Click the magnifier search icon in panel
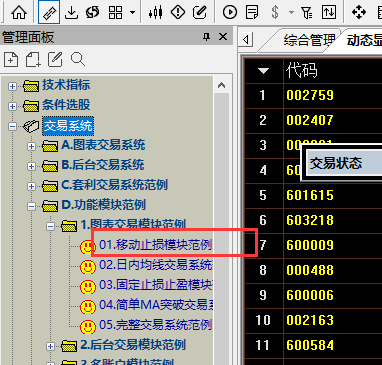This screenshot has height=365, width=382. pyautogui.click(x=78, y=59)
